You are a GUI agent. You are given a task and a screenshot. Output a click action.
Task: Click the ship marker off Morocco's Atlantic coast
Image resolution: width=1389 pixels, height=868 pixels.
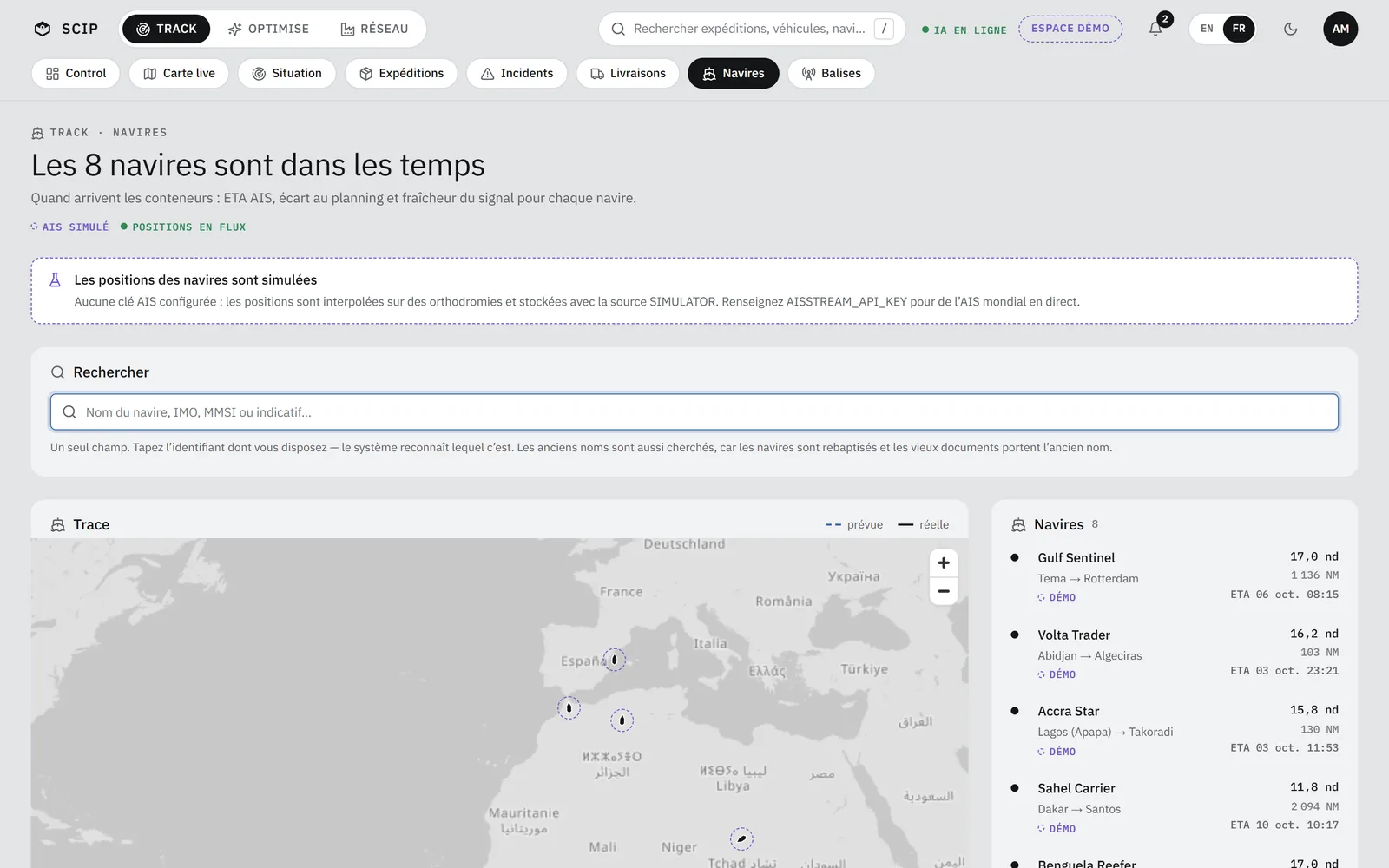coord(569,707)
